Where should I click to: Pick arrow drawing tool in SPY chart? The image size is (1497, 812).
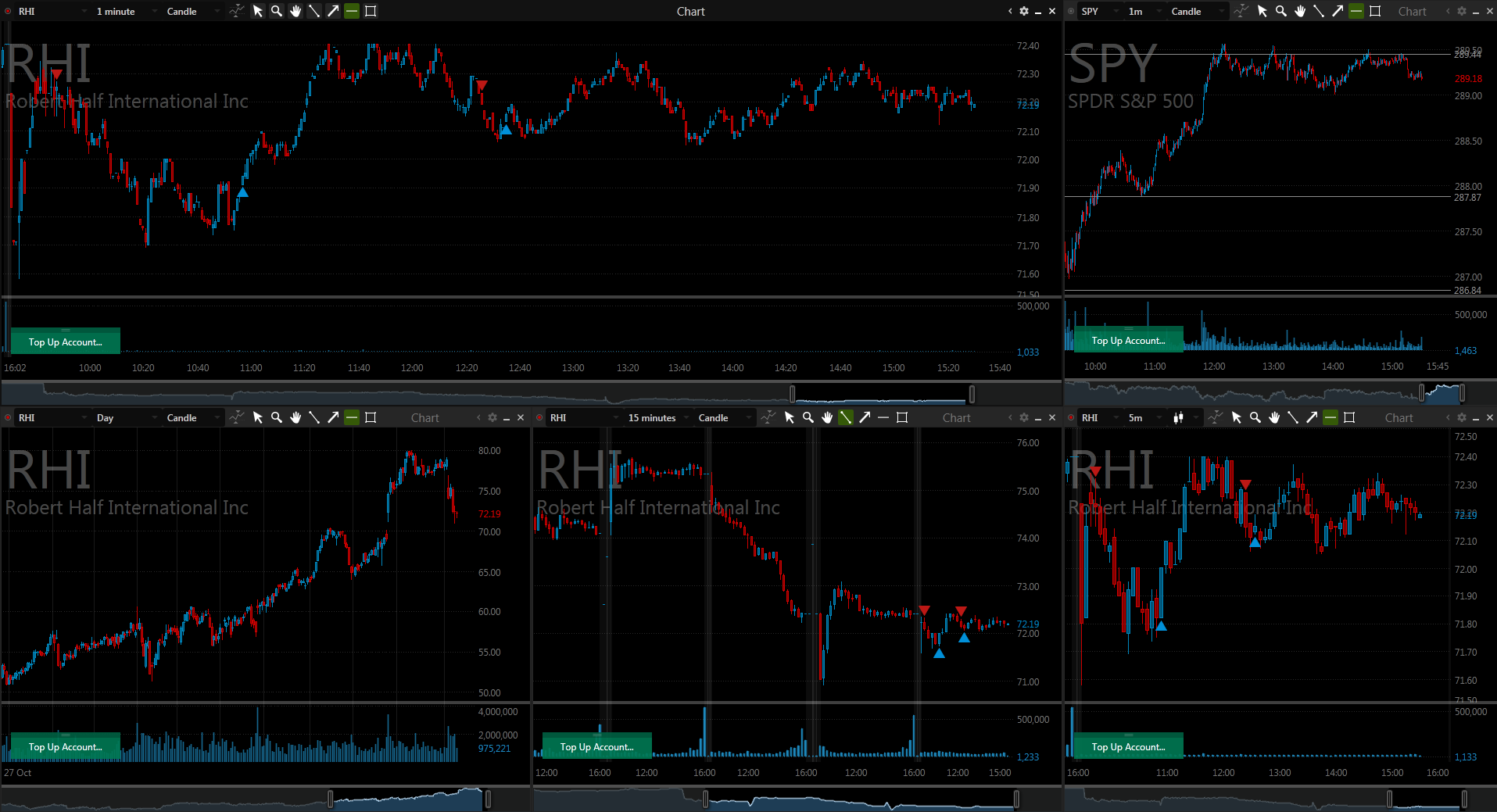coord(1338,11)
